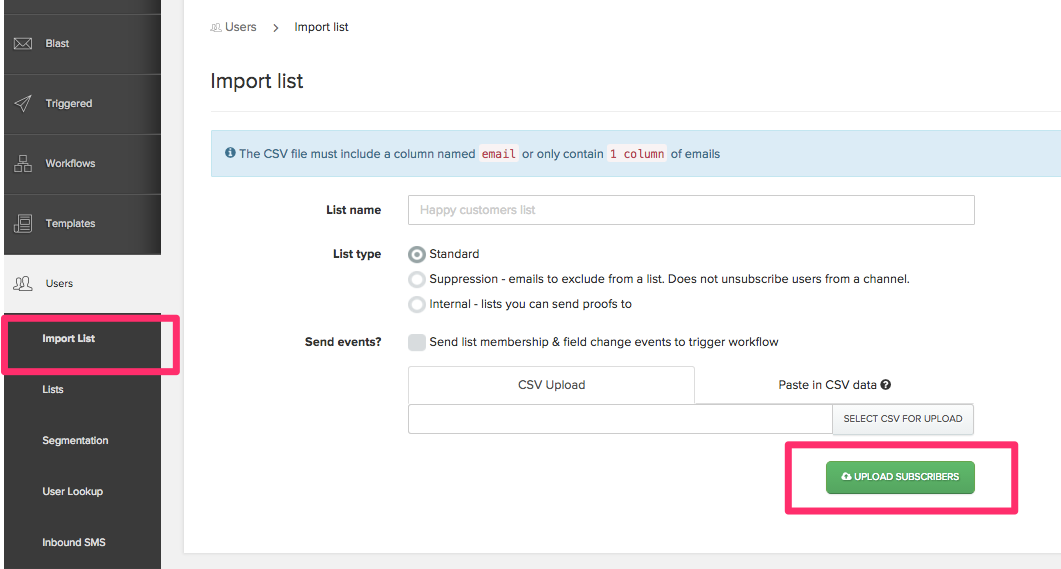This screenshot has width=1061, height=569.
Task: Click the 'Send events?' label
Action: (x=343, y=342)
